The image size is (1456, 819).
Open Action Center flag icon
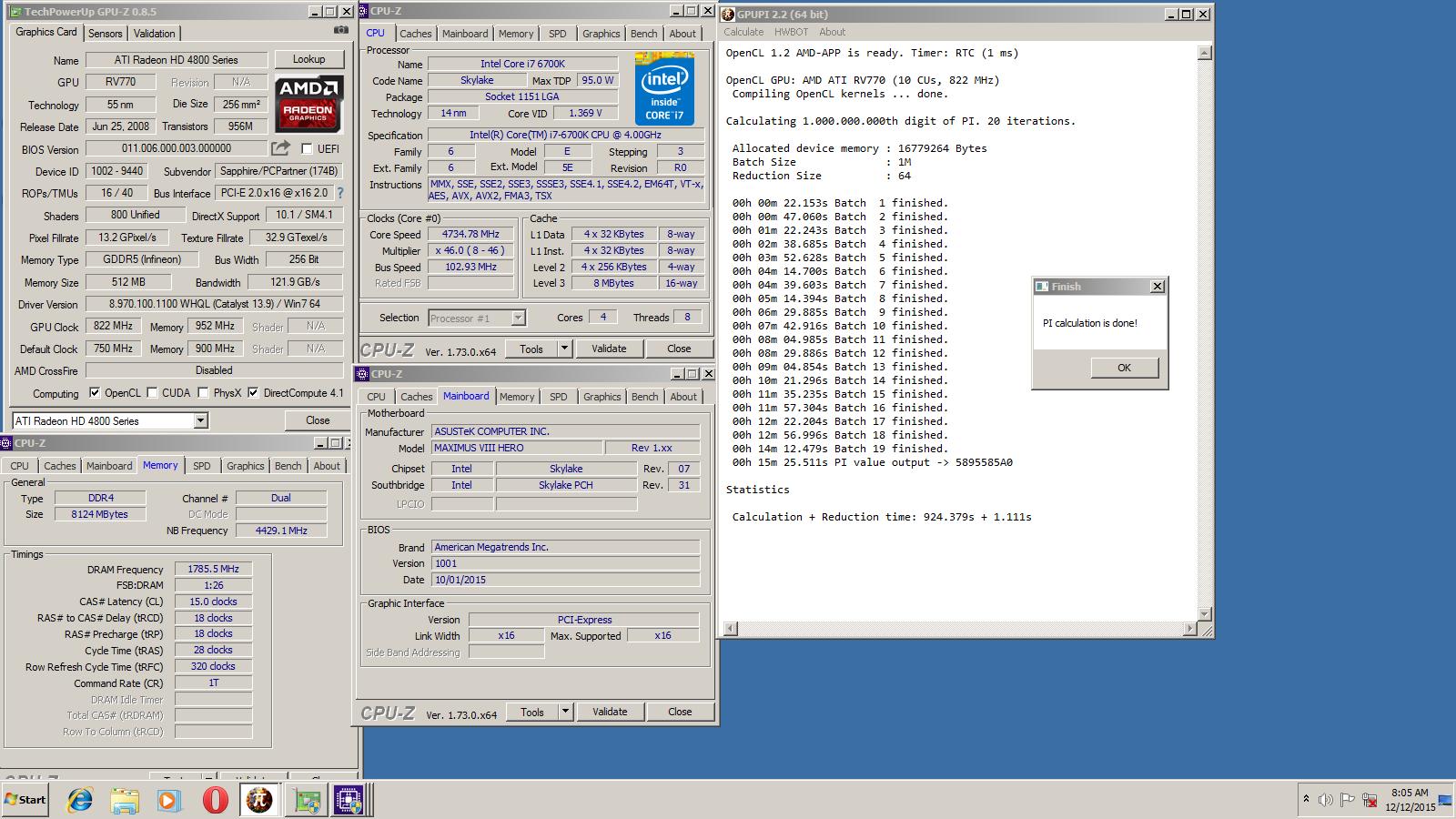(x=1348, y=800)
